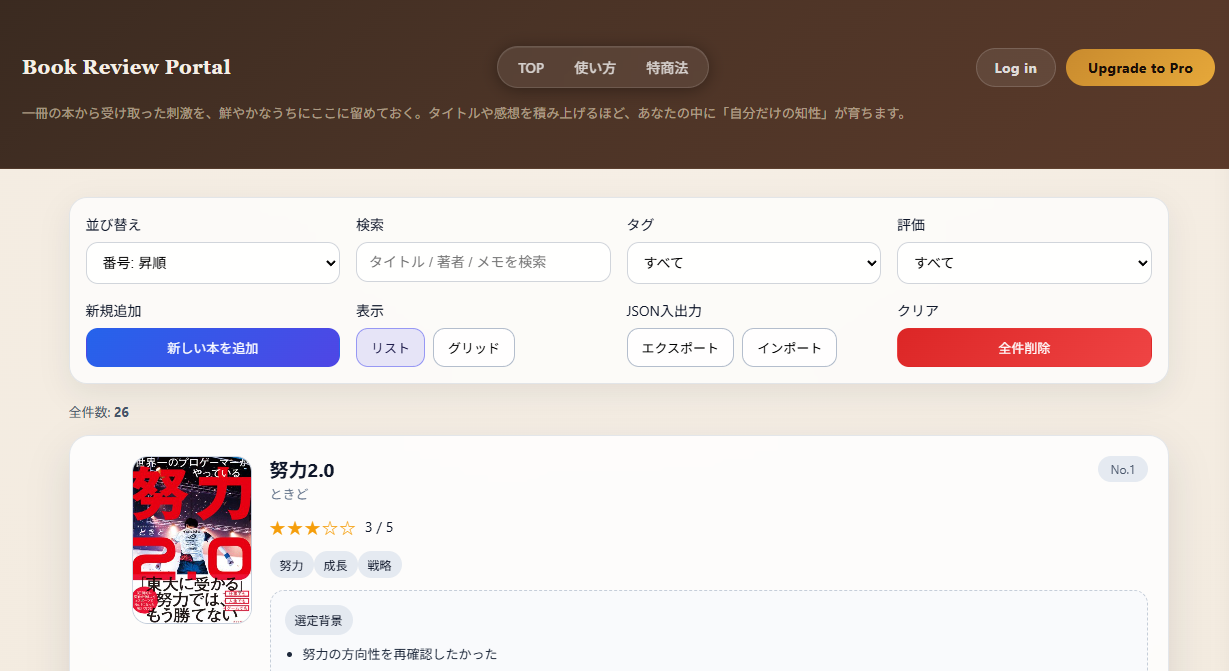
Task: Open the 使い方 navigation item
Action: pyautogui.click(x=595, y=68)
